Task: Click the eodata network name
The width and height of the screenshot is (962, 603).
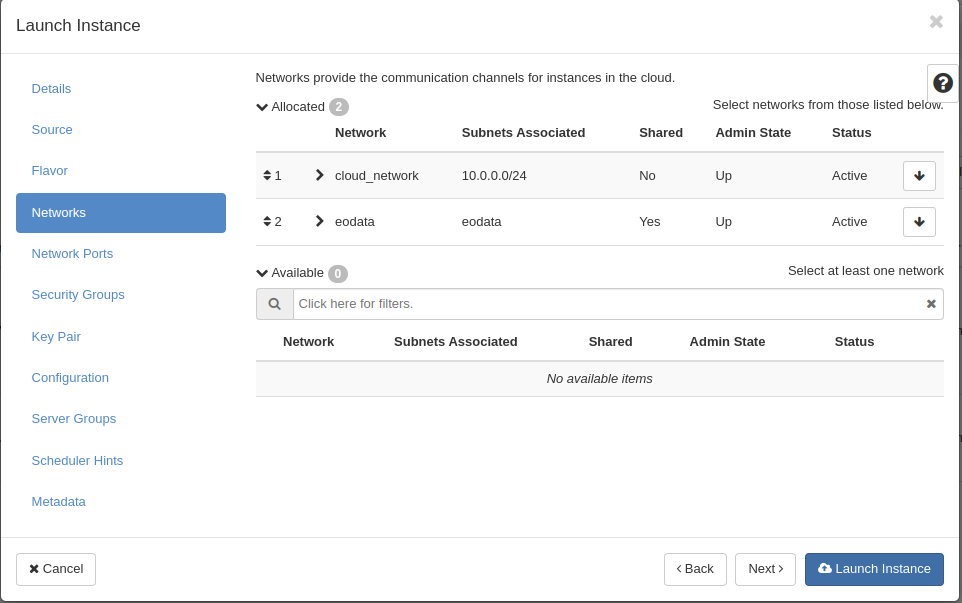Action: pos(355,222)
